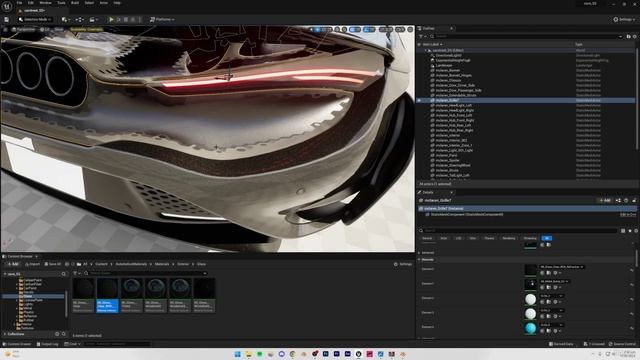
Task: Open the Perspective view mode dropdown
Action: point(24,29)
